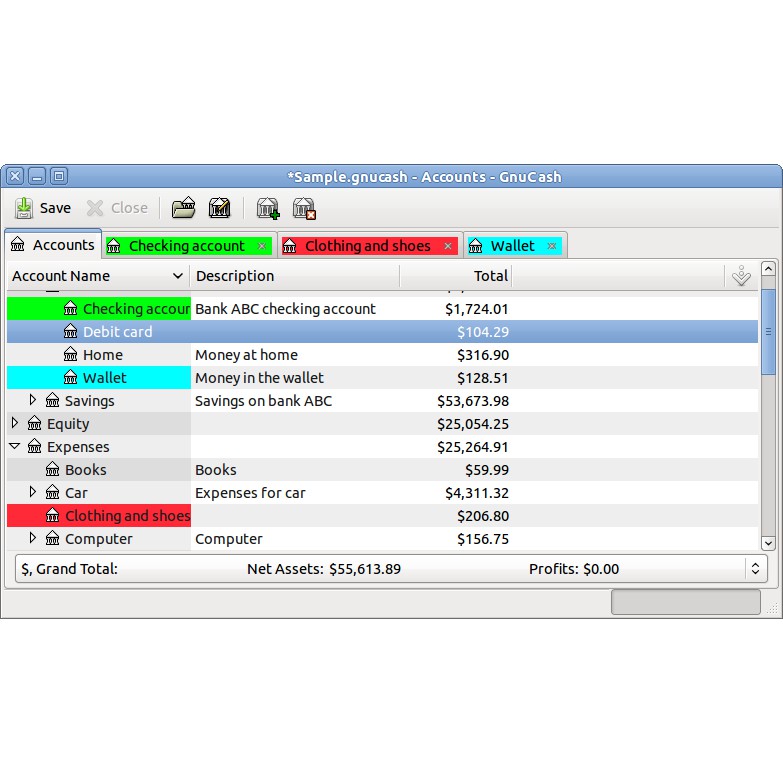Switch to the Clothing and shoes tab
Image resolution: width=783 pixels, height=783 pixels.
(367, 246)
